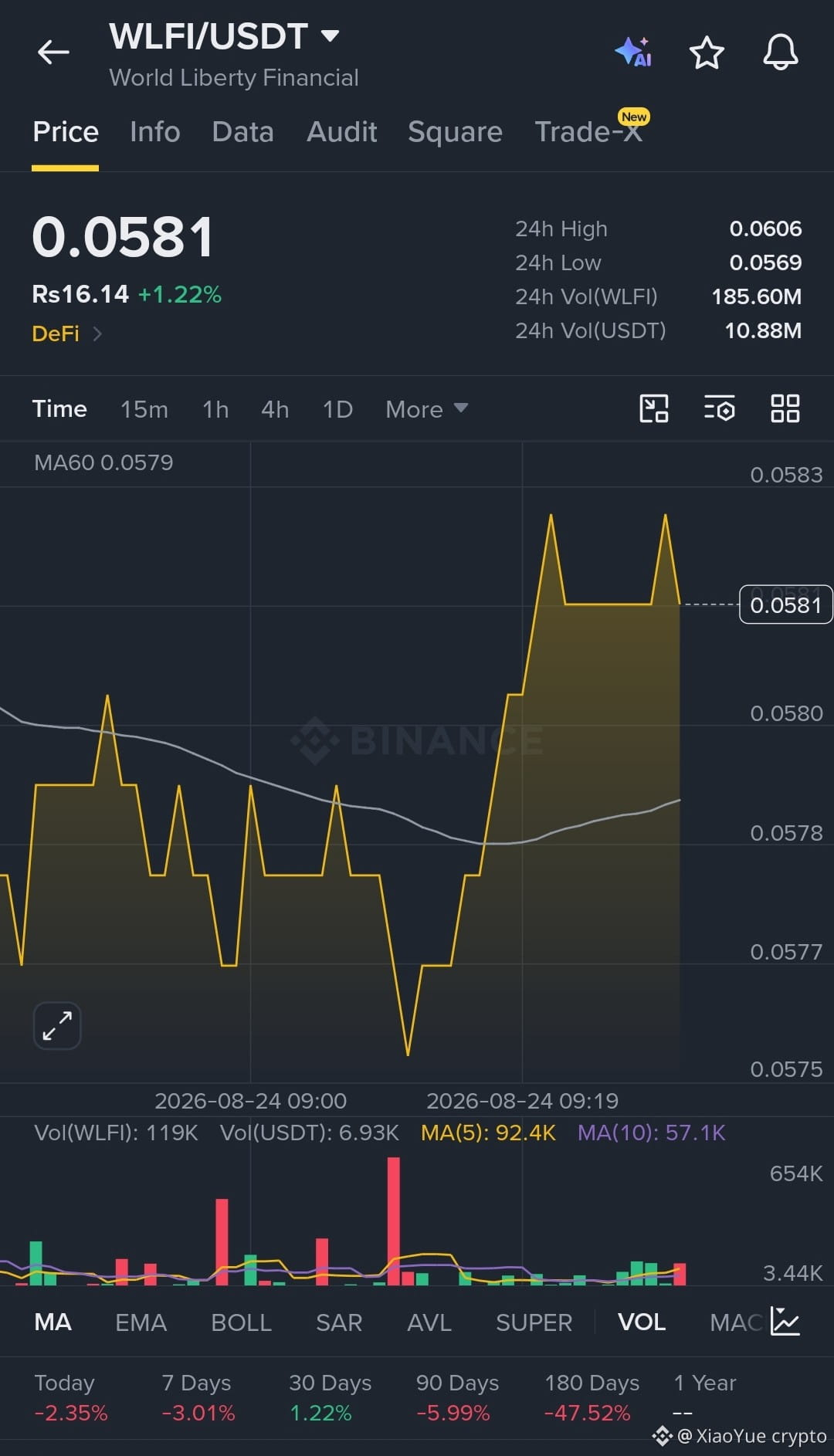834x1456 pixels.
Task: Switch to the Info tab
Action: click(155, 132)
